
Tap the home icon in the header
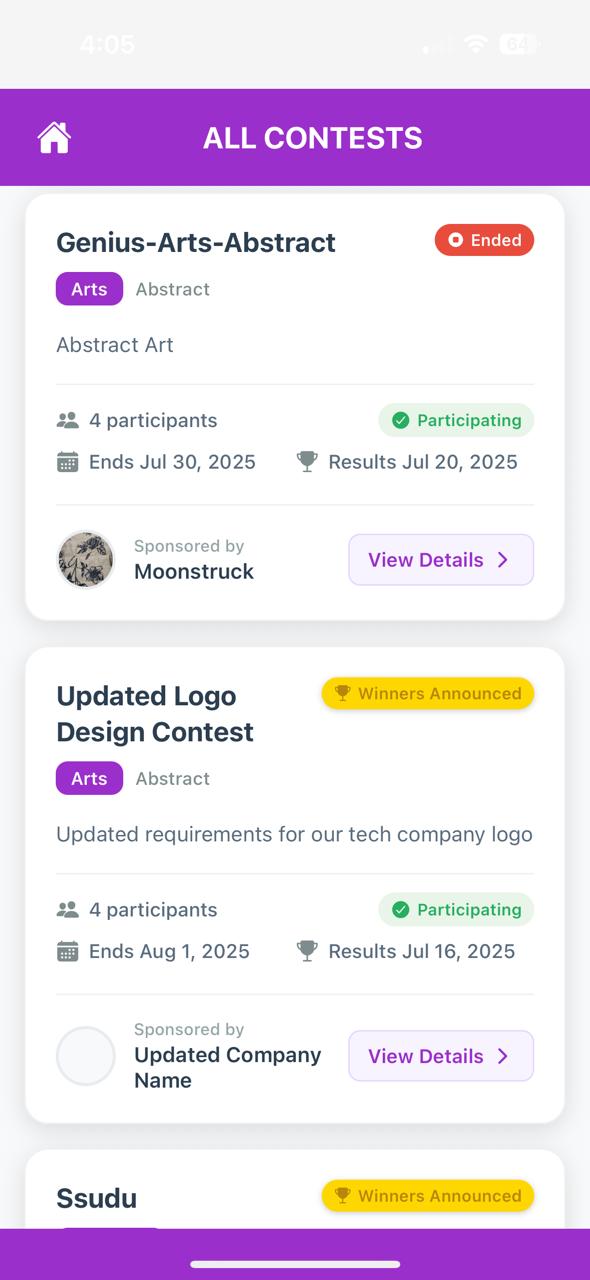click(x=52, y=136)
